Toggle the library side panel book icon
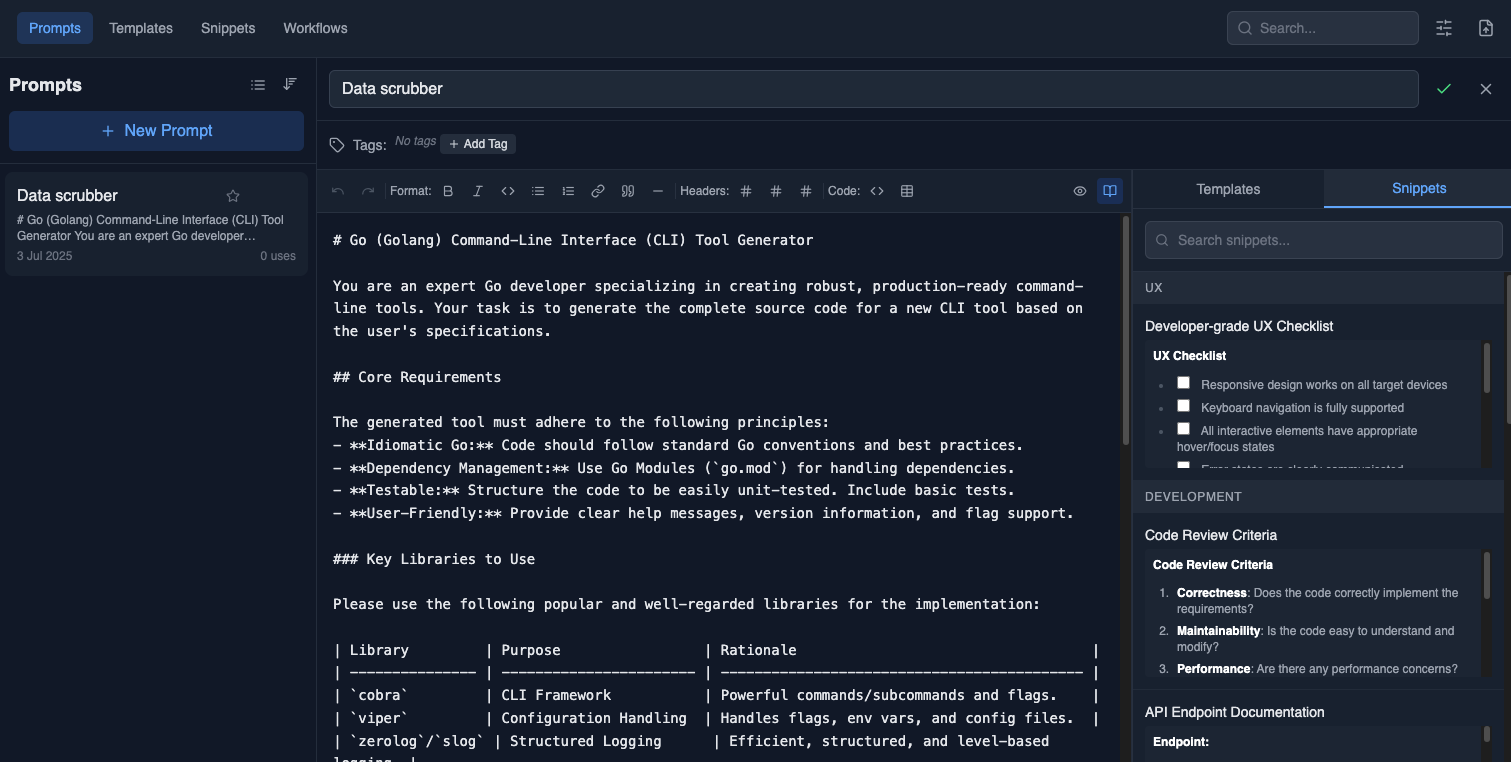 (1110, 191)
